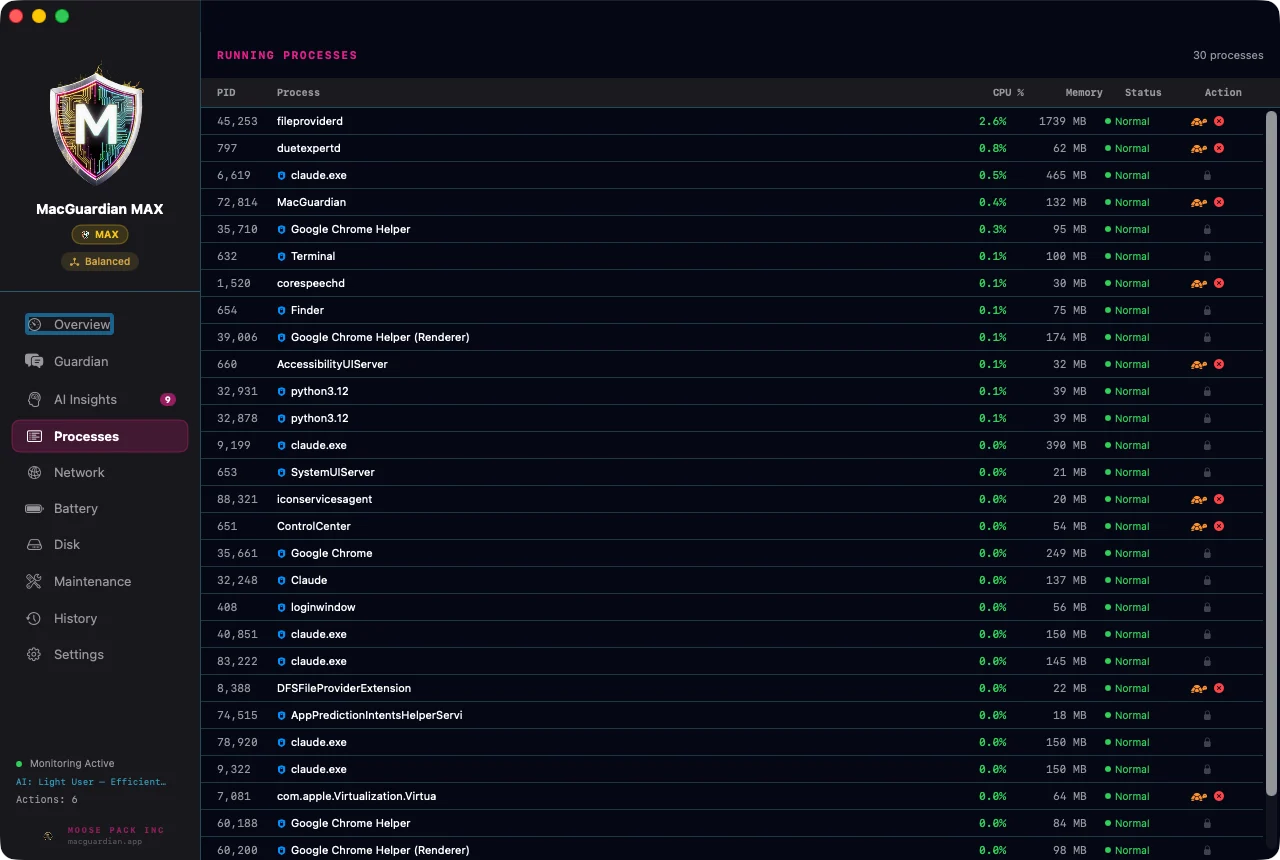Click the red X for iconservicesagent
1280x860 pixels.
click(1219, 499)
